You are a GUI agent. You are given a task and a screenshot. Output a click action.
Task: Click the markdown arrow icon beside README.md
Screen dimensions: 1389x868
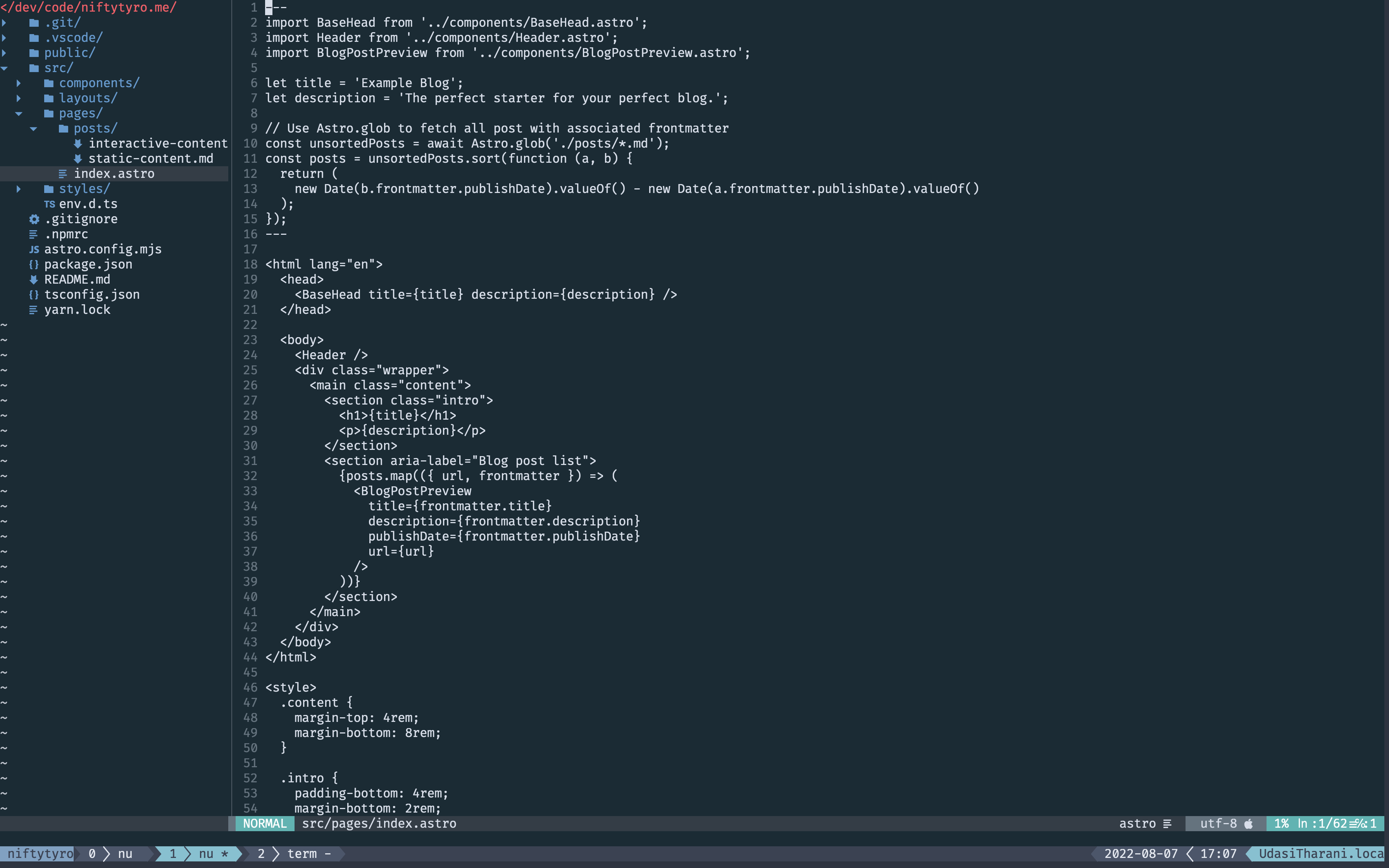click(x=33, y=279)
